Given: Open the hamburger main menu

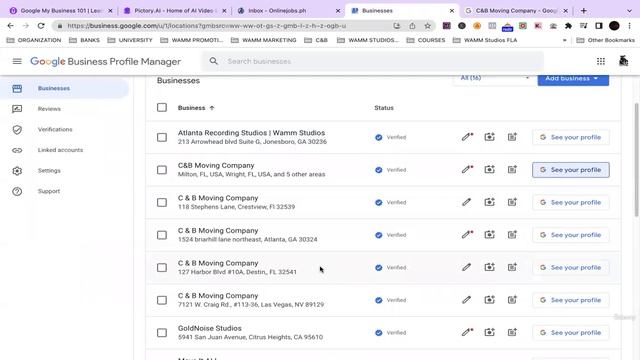Looking at the screenshot, I should pyautogui.click(x=17, y=61).
